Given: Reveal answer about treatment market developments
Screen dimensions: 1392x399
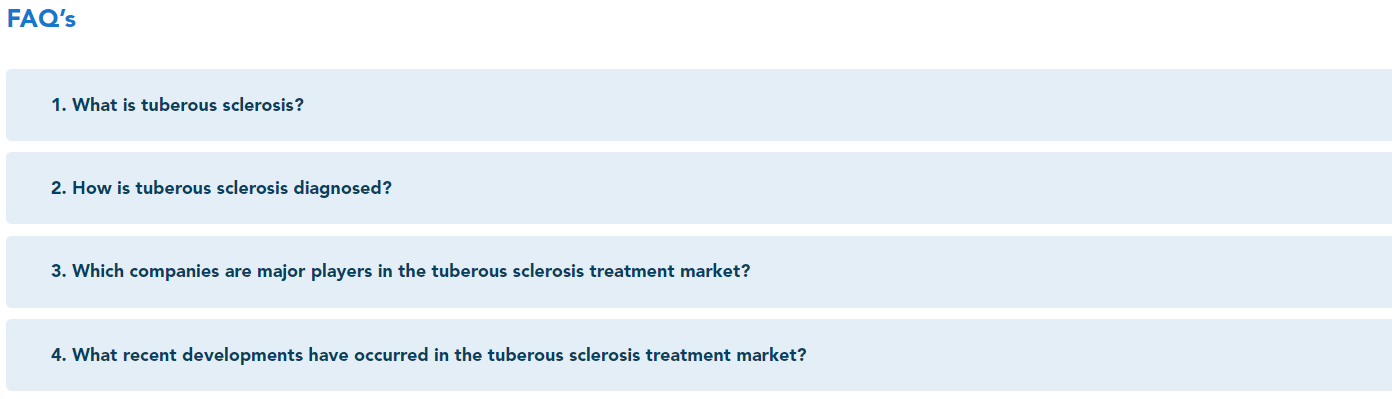Looking at the screenshot, I should coord(699,355).
